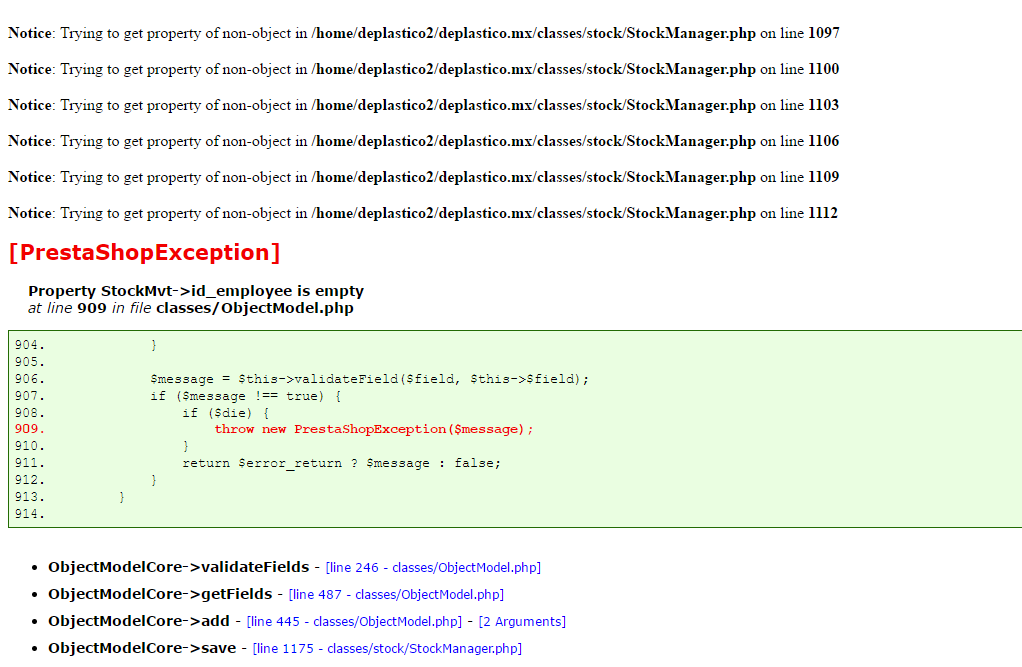Select the Notice mentioning line 1109
1022x667 pixels.
tap(424, 177)
